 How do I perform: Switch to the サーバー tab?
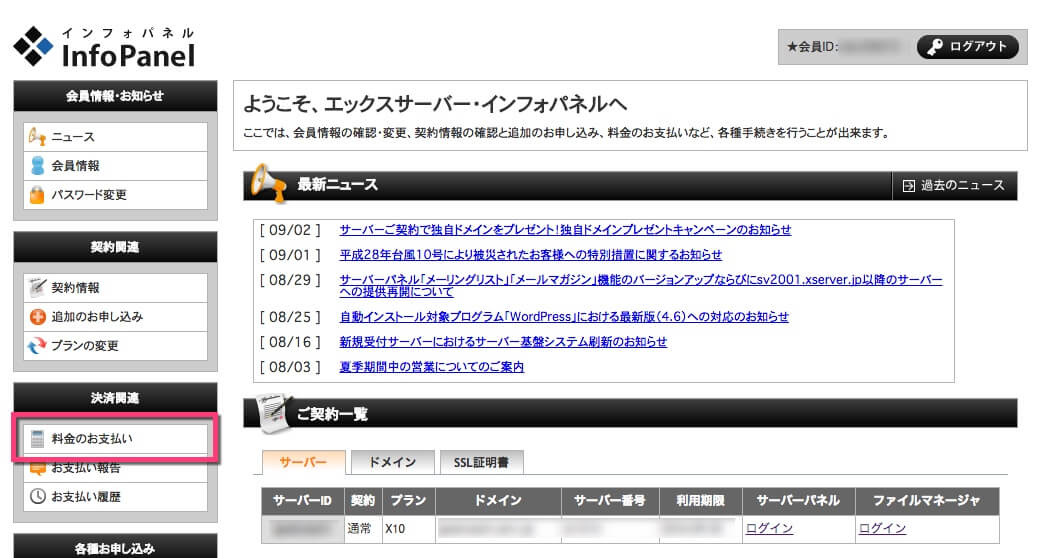(x=303, y=462)
